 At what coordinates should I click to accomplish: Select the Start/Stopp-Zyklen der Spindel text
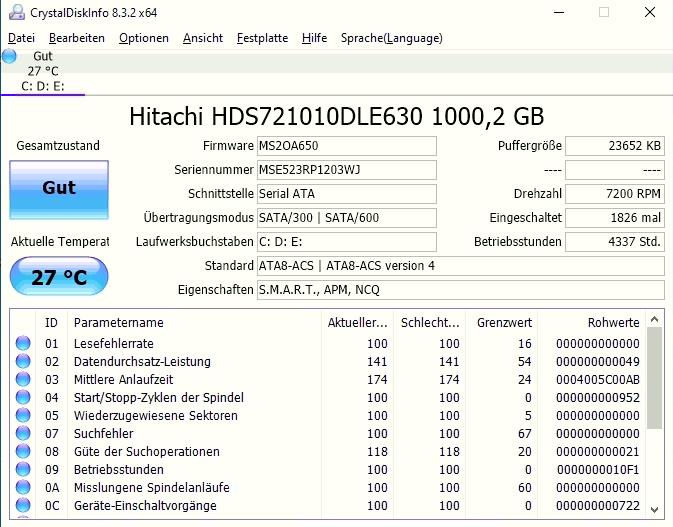pos(159,398)
